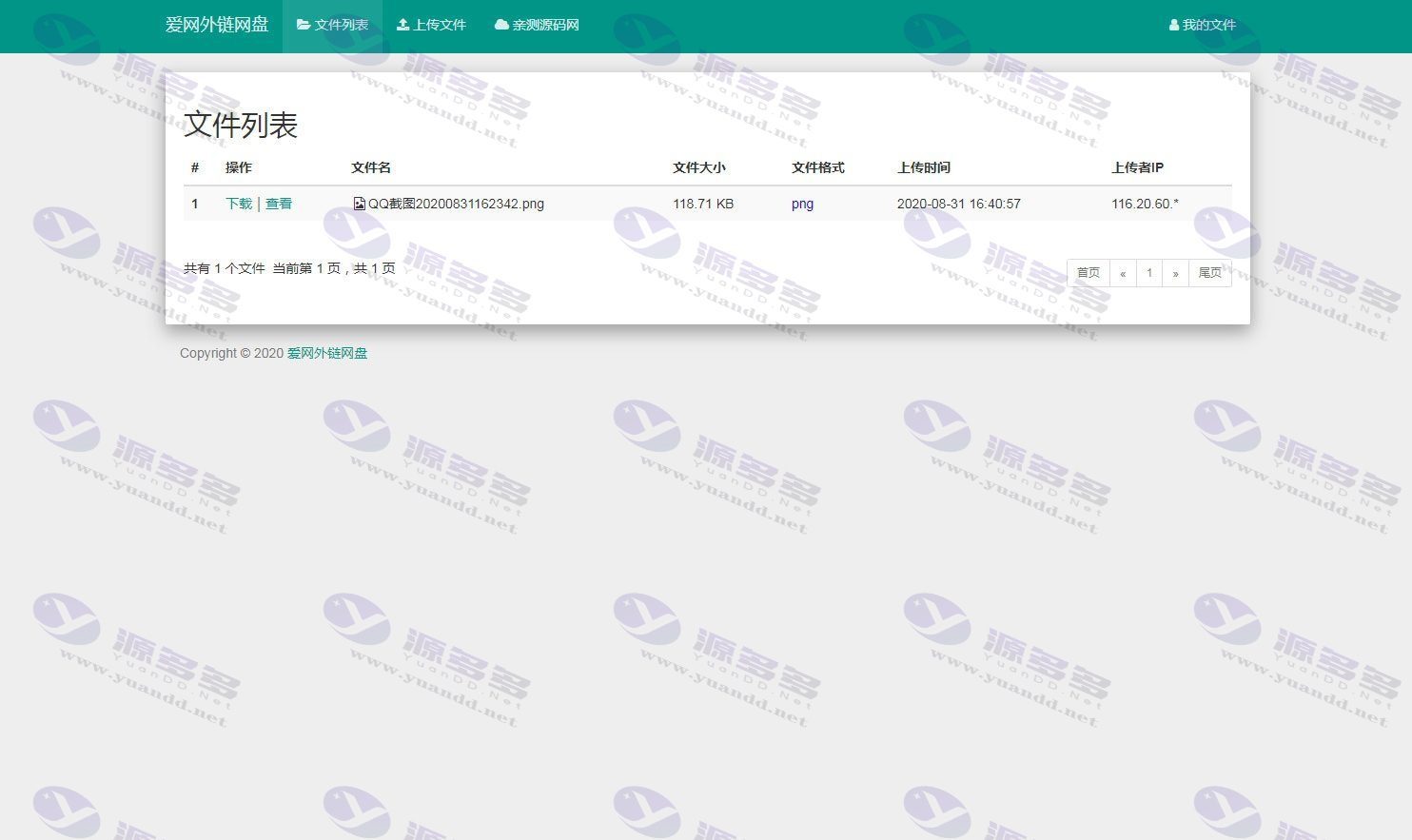The height and width of the screenshot is (840, 1412).
Task: Click the 文件大小 value 118.71 KB
Action: [703, 204]
